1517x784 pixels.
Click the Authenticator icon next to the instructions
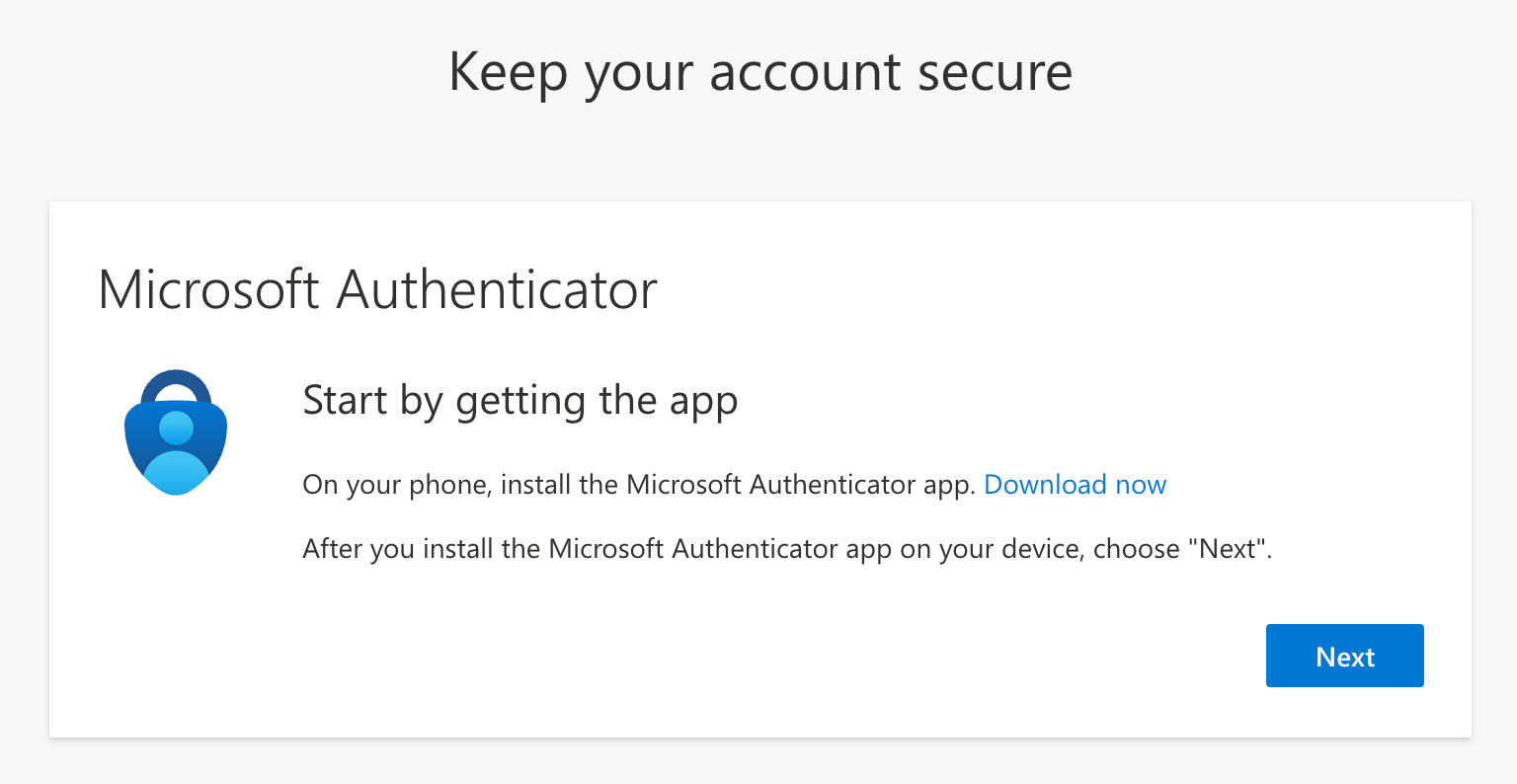175,431
